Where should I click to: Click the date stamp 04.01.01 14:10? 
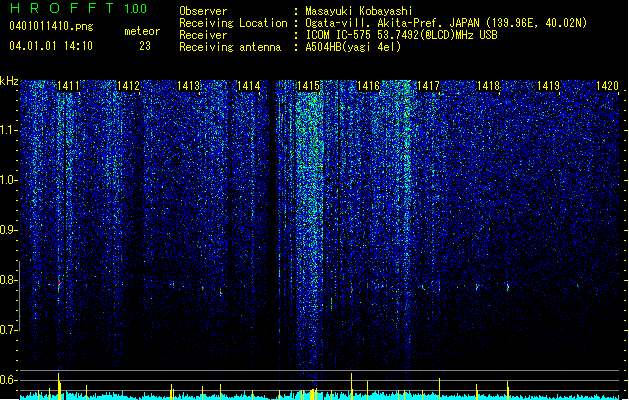point(51,45)
